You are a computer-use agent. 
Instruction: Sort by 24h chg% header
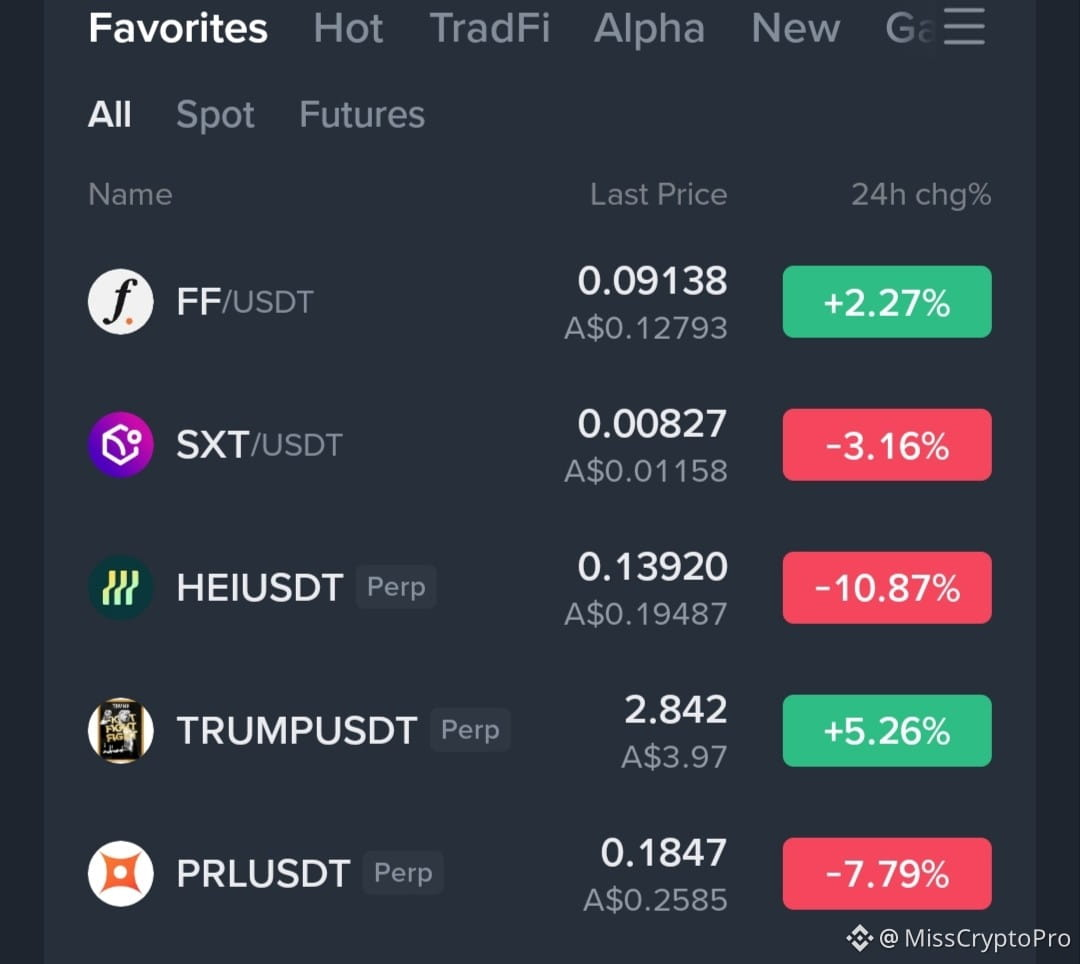point(921,195)
